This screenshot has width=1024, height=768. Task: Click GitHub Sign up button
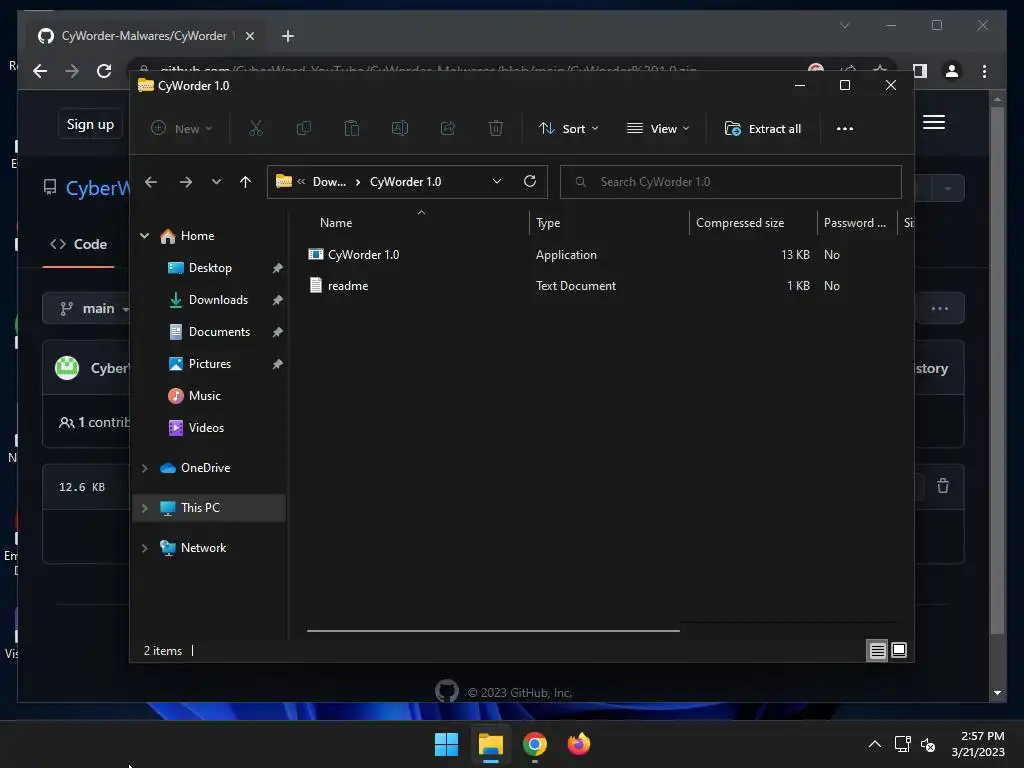coord(90,124)
